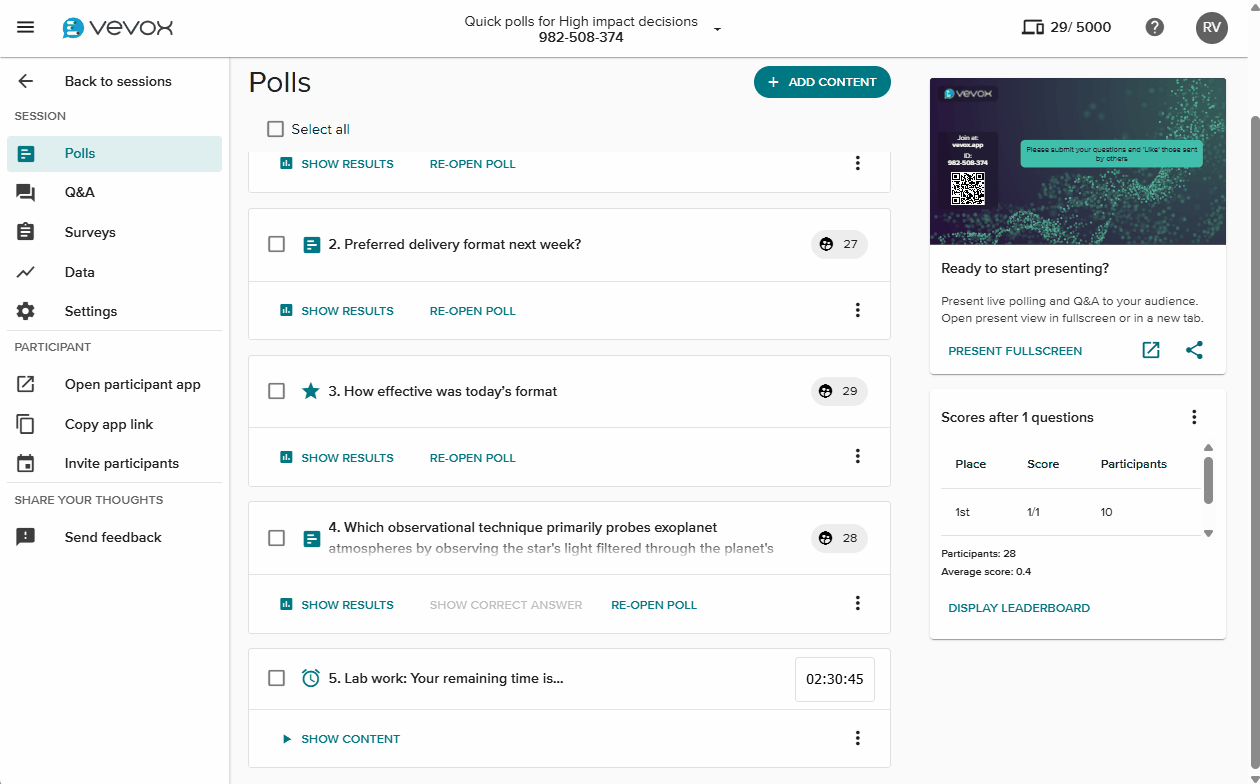This screenshot has width=1260, height=784.
Task: Click the Add Content button
Action: 821,82
